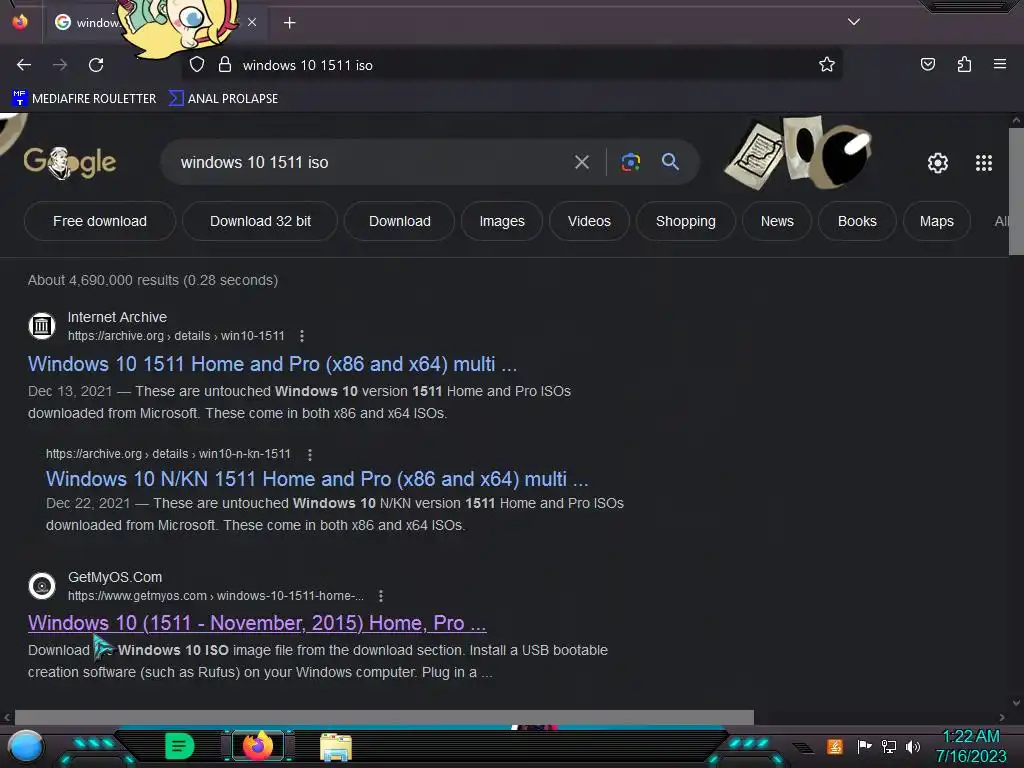The image size is (1024, 768).
Task: Open more options for the GetMyOS result
Action: 381,596
